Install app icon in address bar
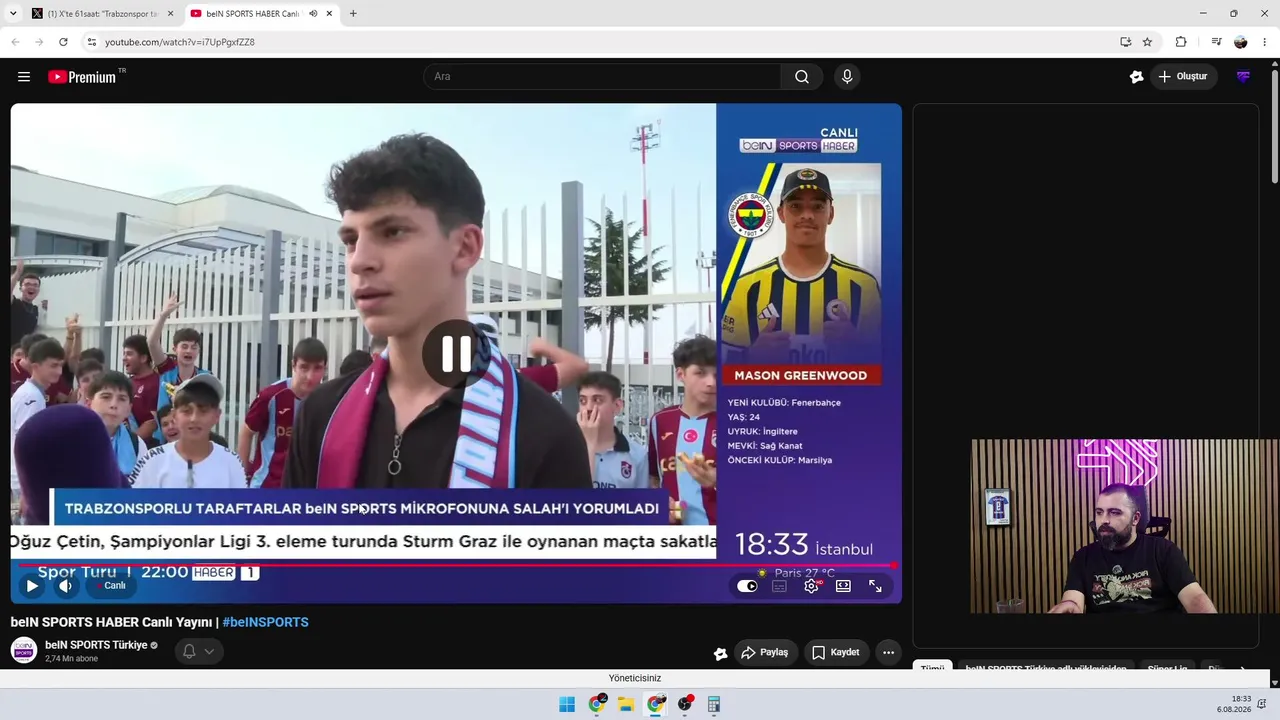 pyautogui.click(x=1126, y=42)
